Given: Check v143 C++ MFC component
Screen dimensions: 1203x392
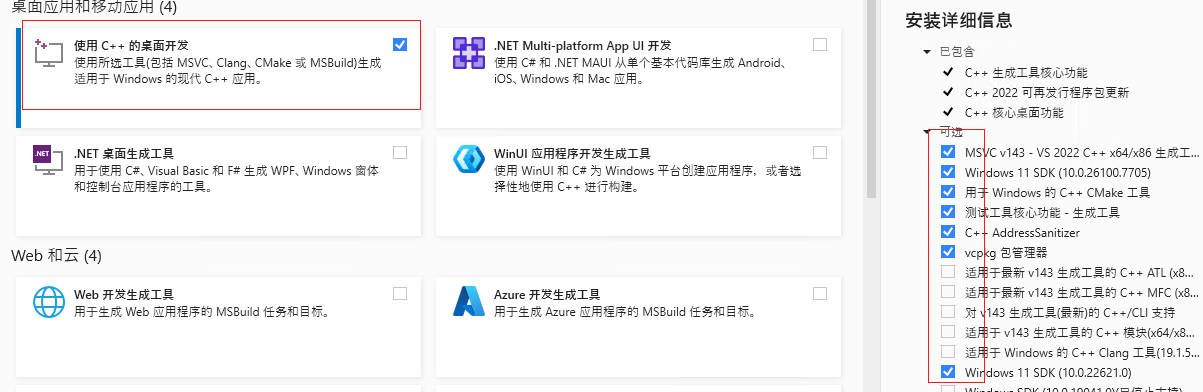Looking at the screenshot, I should click(x=947, y=292).
